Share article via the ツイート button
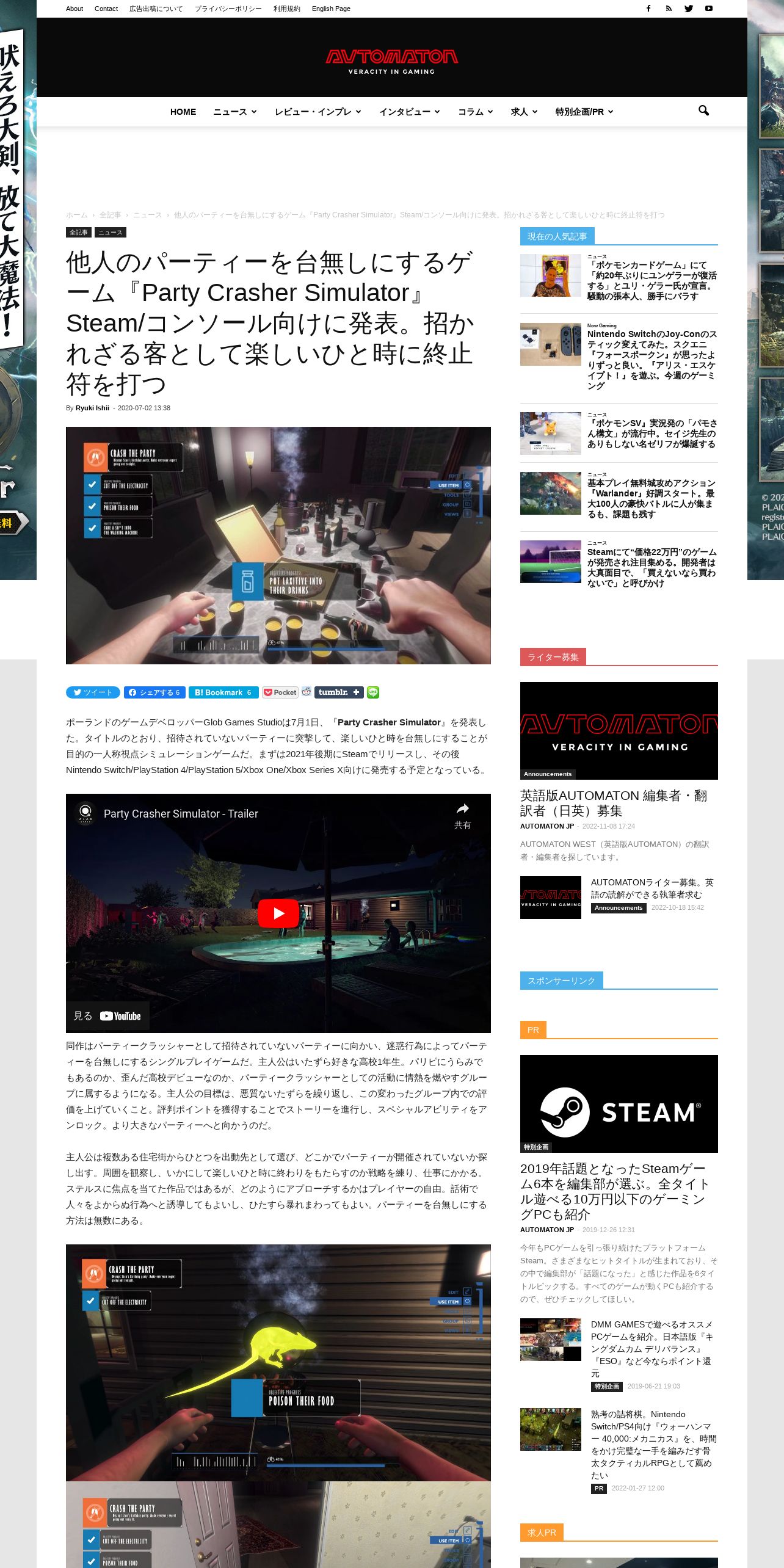The image size is (784, 1568). (x=93, y=692)
